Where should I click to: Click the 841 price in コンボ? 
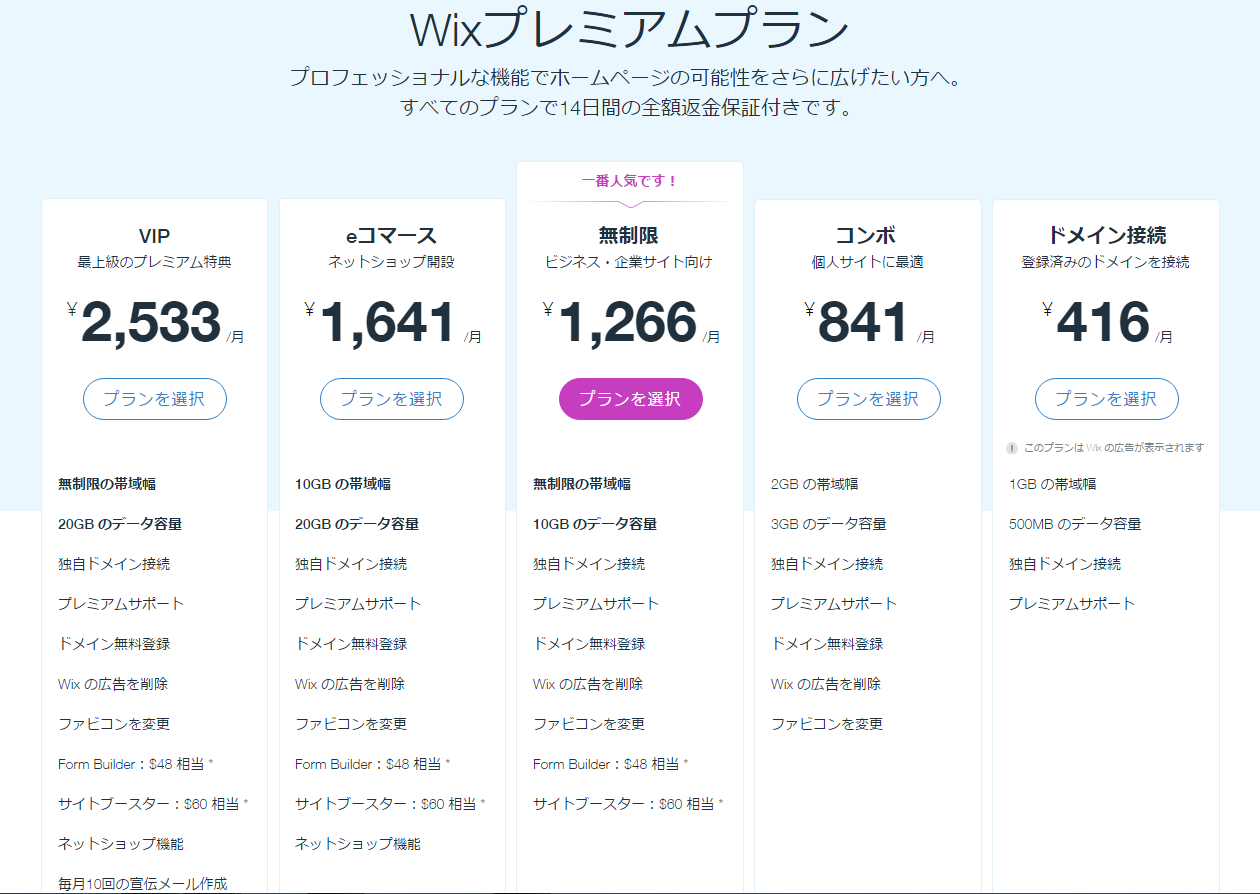click(x=863, y=322)
